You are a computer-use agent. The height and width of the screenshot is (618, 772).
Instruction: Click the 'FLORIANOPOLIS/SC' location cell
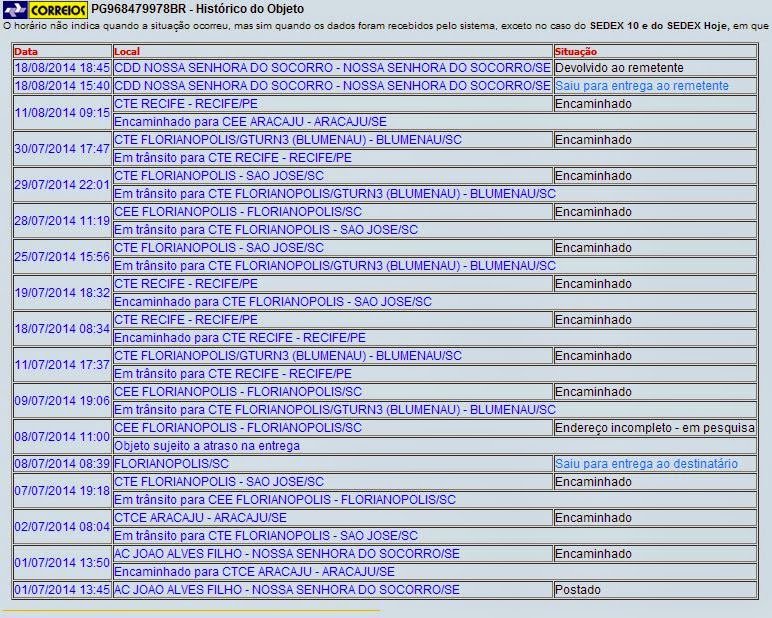pyautogui.click(x=333, y=464)
